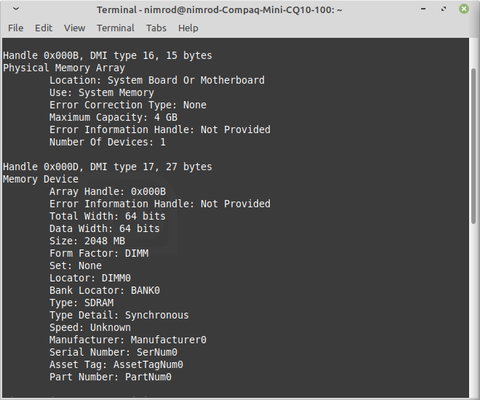The width and height of the screenshot is (480, 400).
Task: Click the 'Memory Device' heading text
Action: [41, 179]
